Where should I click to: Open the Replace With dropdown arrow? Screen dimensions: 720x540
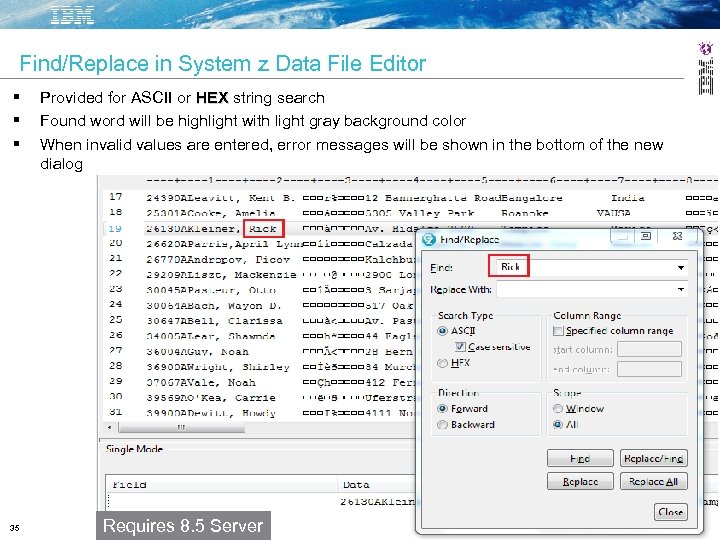click(681, 289)
